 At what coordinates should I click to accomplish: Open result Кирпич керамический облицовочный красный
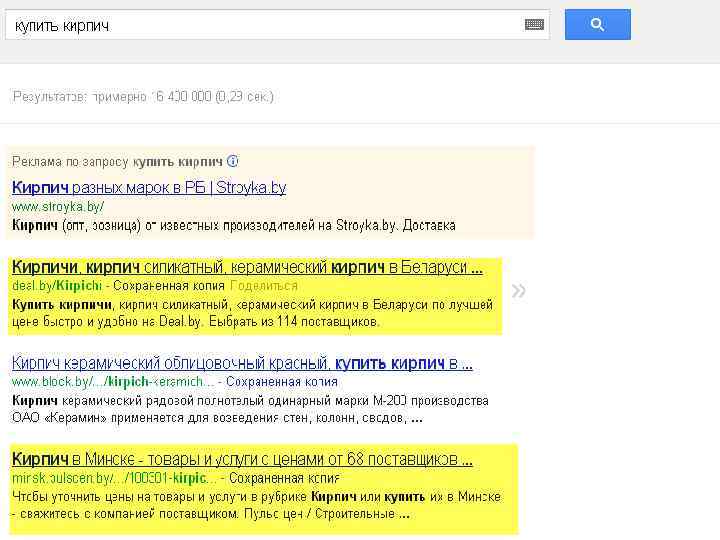tap(242, 363)
